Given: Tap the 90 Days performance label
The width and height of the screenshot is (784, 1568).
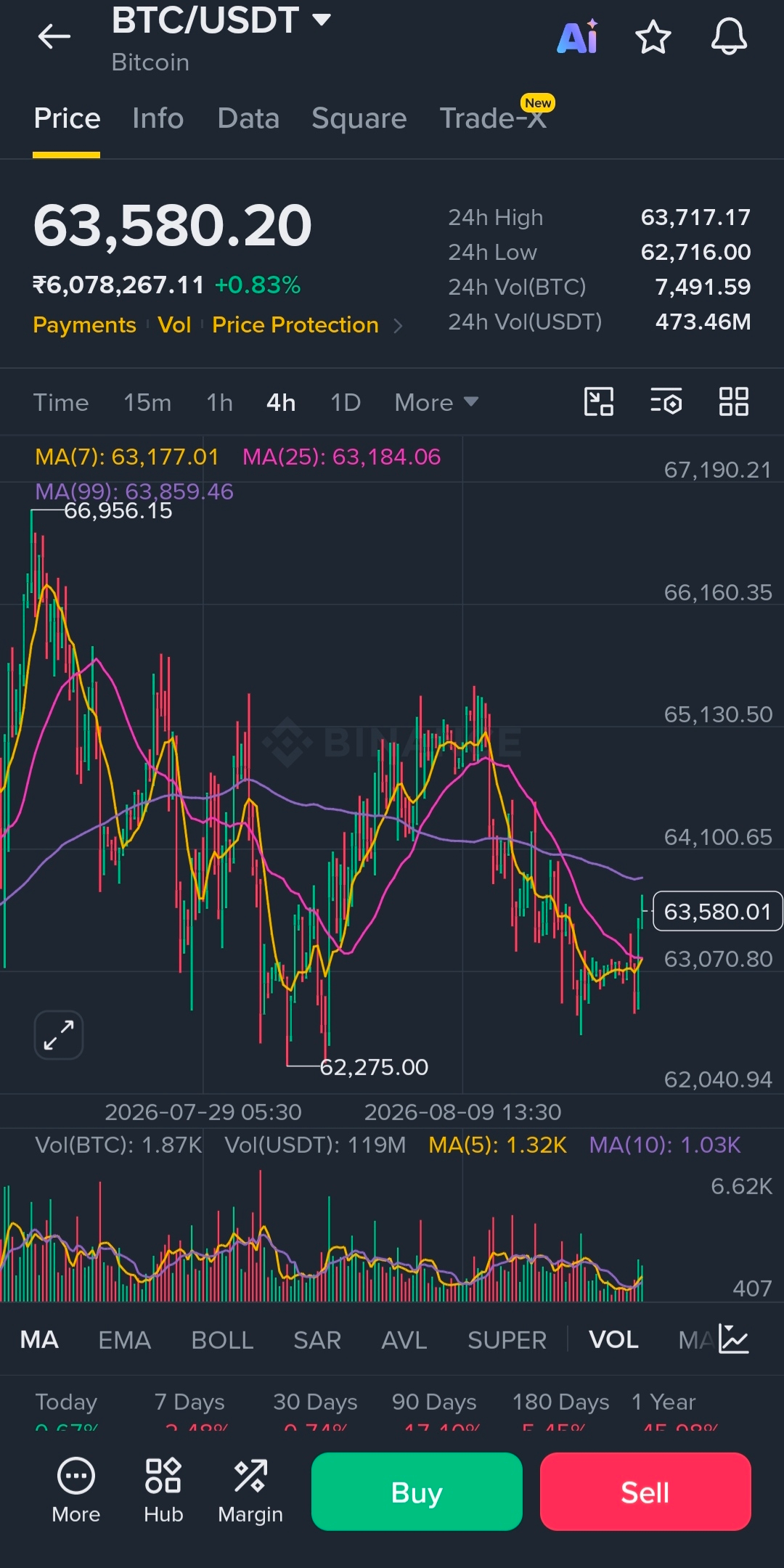Looking at the screenshot, I should [x=434, y=1402].
